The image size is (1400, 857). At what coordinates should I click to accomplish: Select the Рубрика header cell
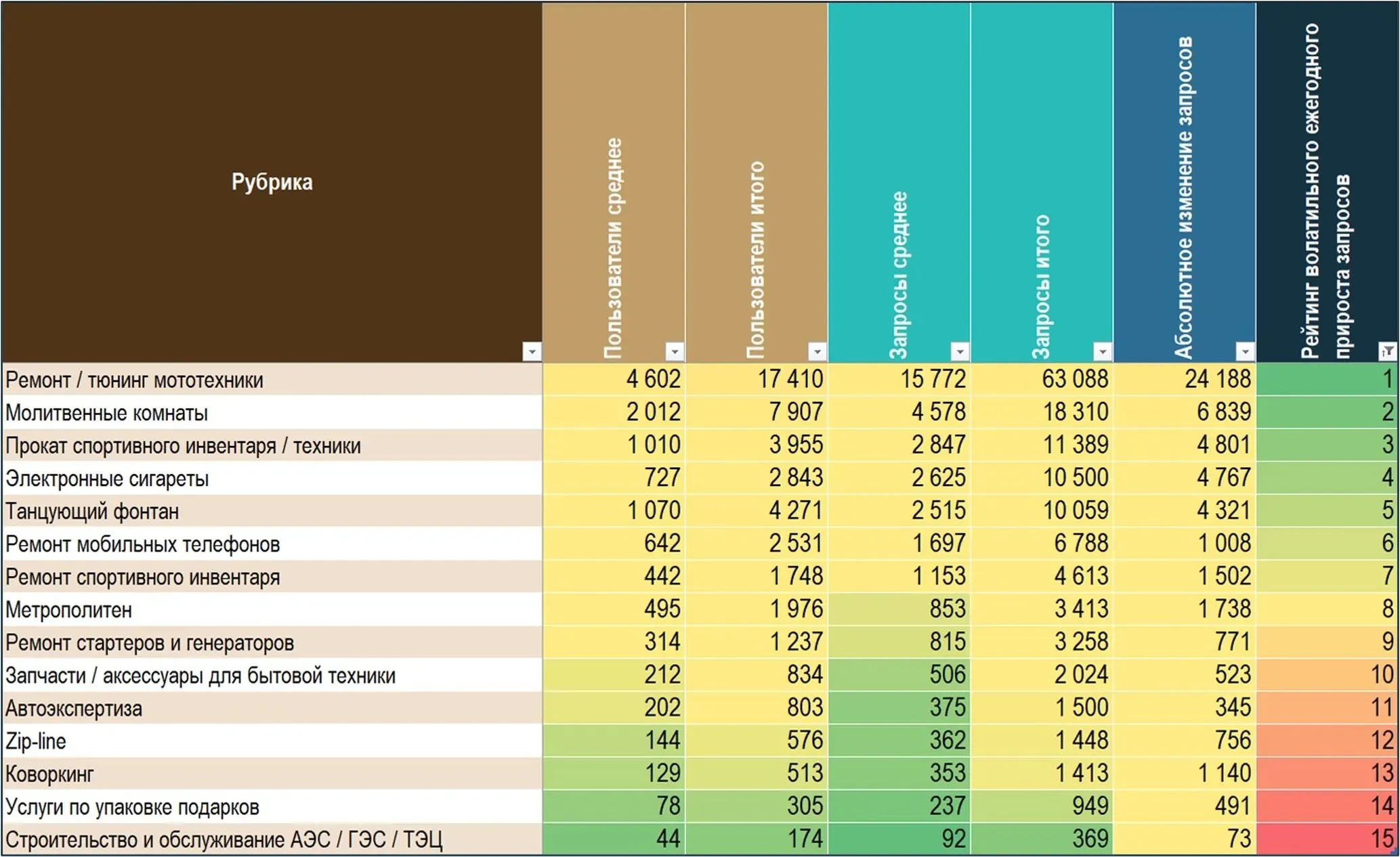272,182
